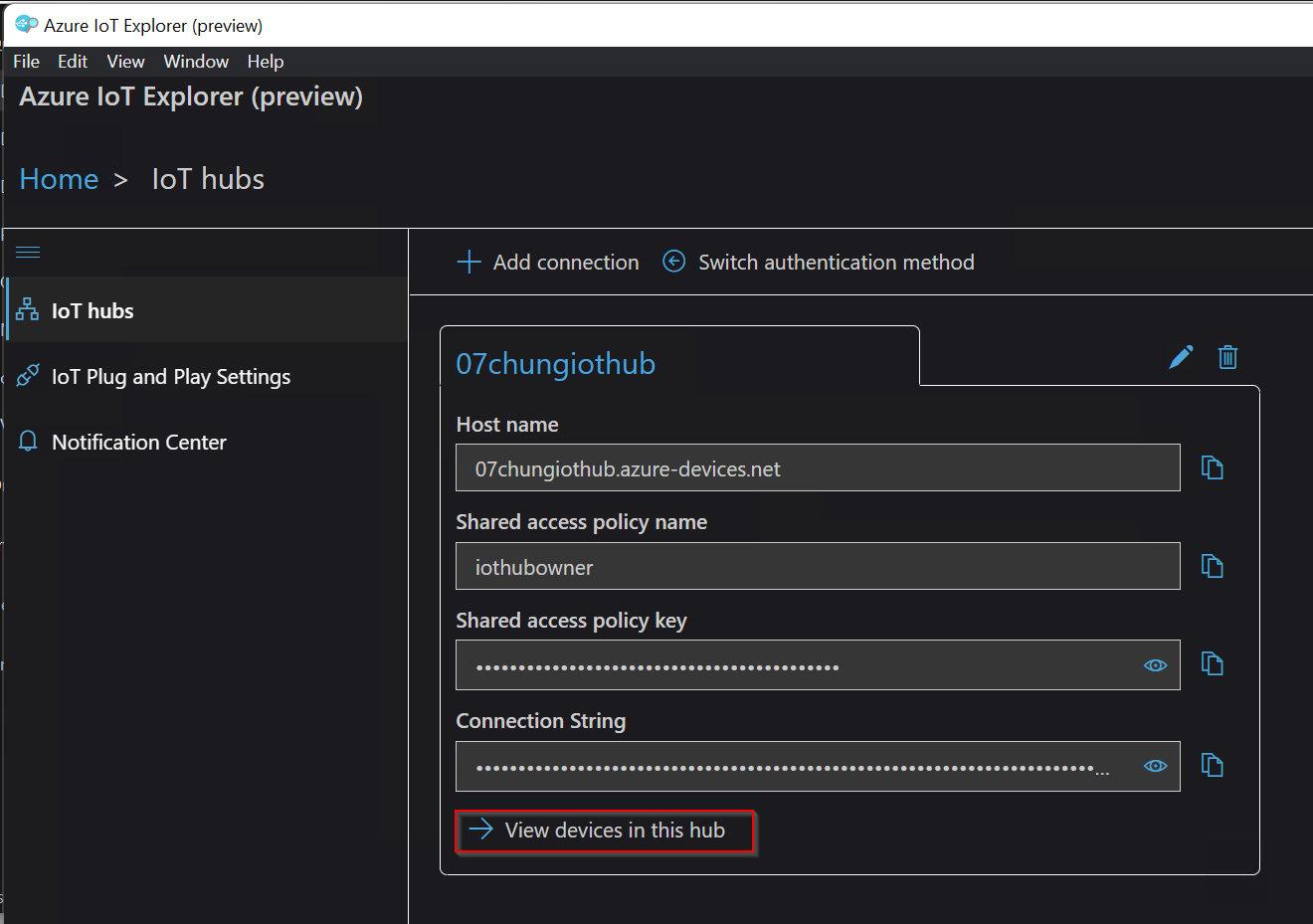This screenshot has width=1313, height=924.
Task: Open the File menu
Action: point(26,61)
